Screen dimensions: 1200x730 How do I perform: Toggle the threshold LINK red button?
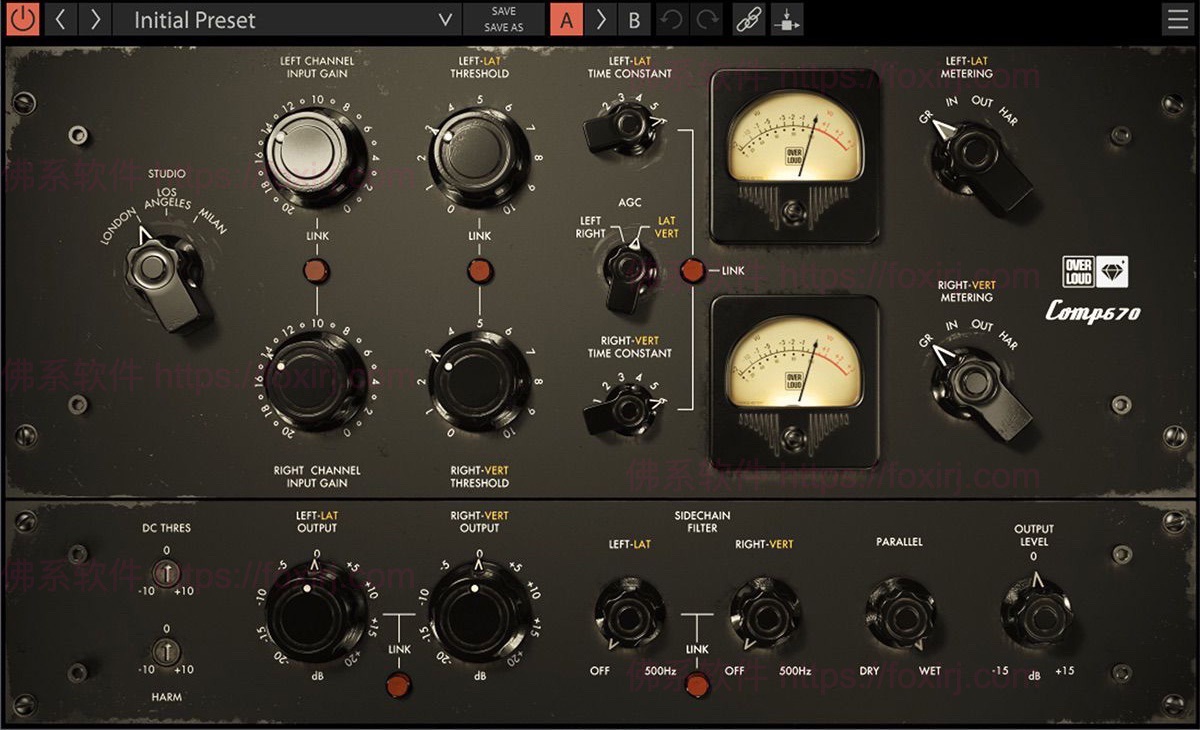(479, 270)
